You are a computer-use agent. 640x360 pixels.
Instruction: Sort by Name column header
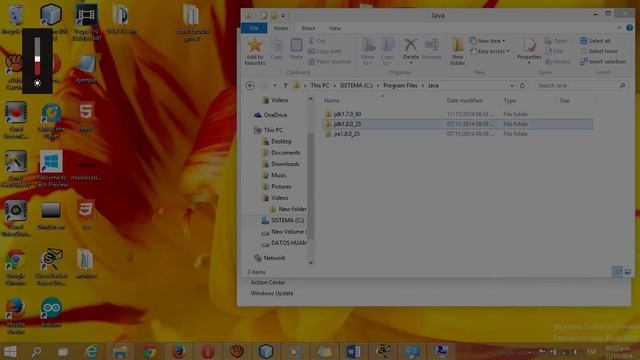331,100
